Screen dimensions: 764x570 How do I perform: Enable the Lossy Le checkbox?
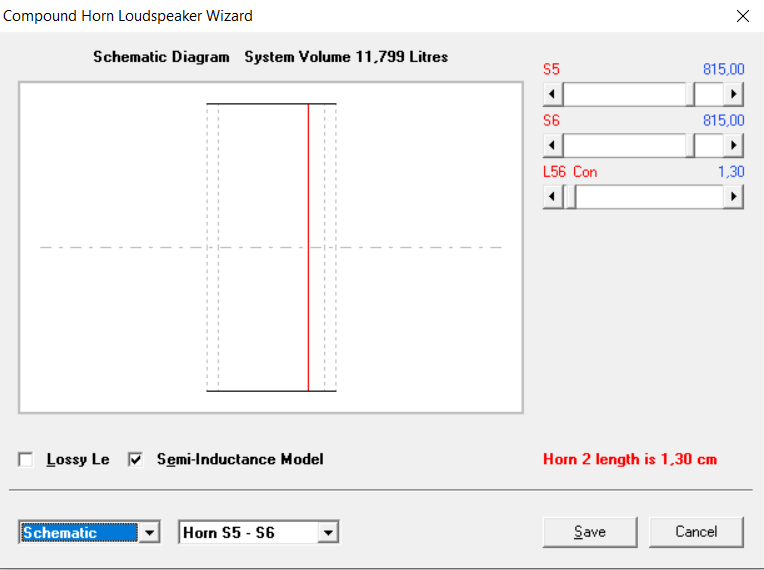pos(25,459)
